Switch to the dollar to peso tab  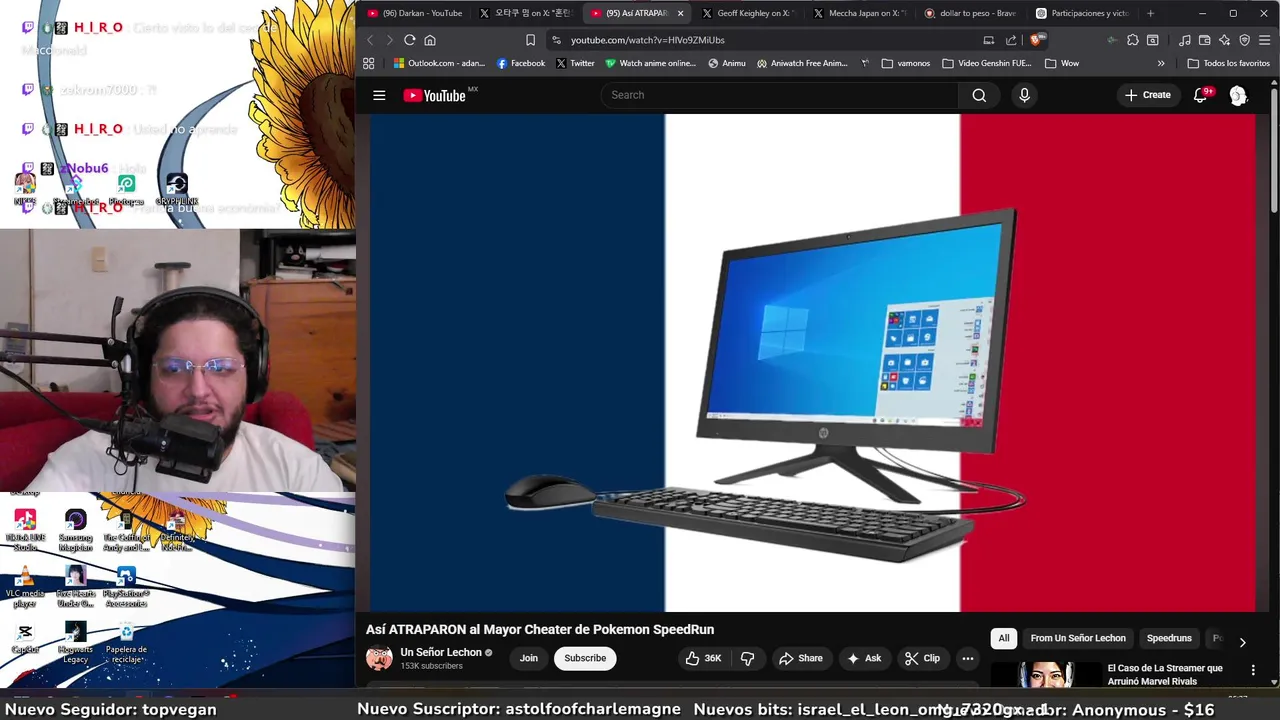pyautogui.click(x=971, y=13)
